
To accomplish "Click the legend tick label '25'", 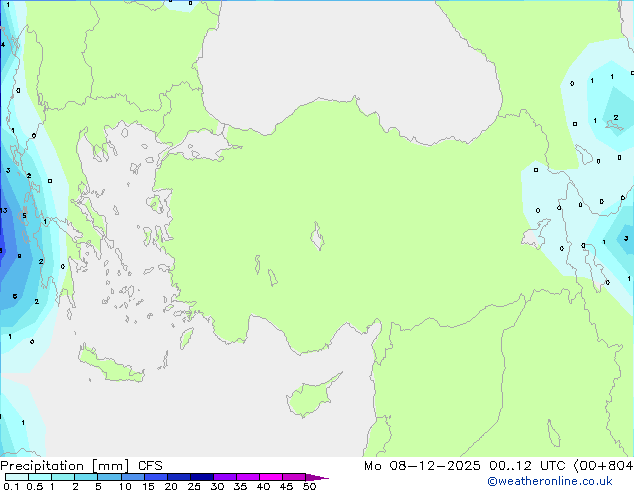I will click(194, 486).
